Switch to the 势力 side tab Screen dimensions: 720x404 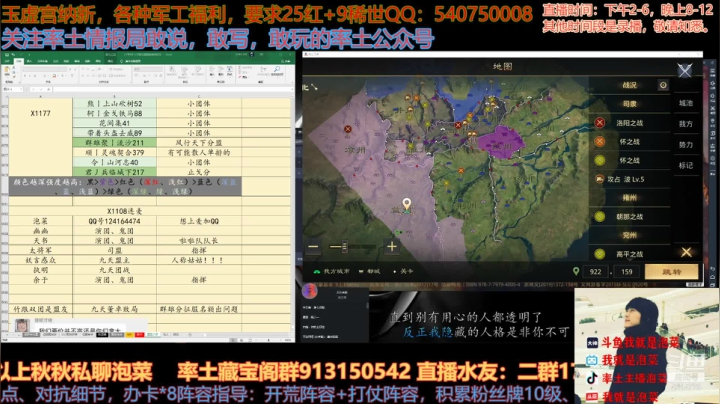tap(686, 145)
